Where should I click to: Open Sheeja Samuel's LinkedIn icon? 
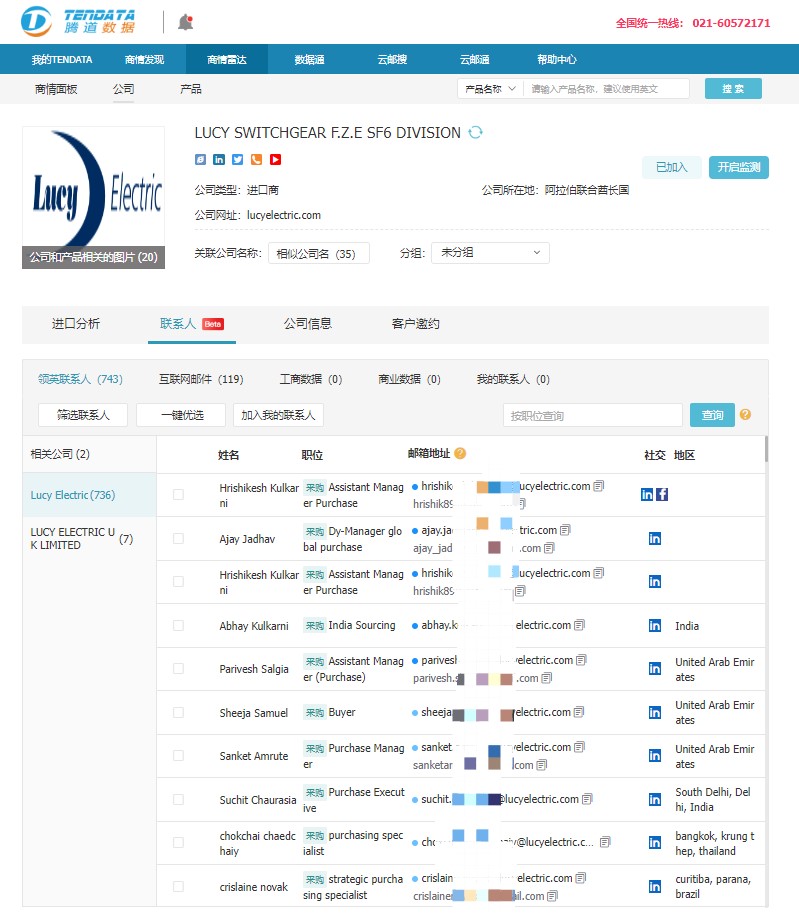(x=655, y=713)
